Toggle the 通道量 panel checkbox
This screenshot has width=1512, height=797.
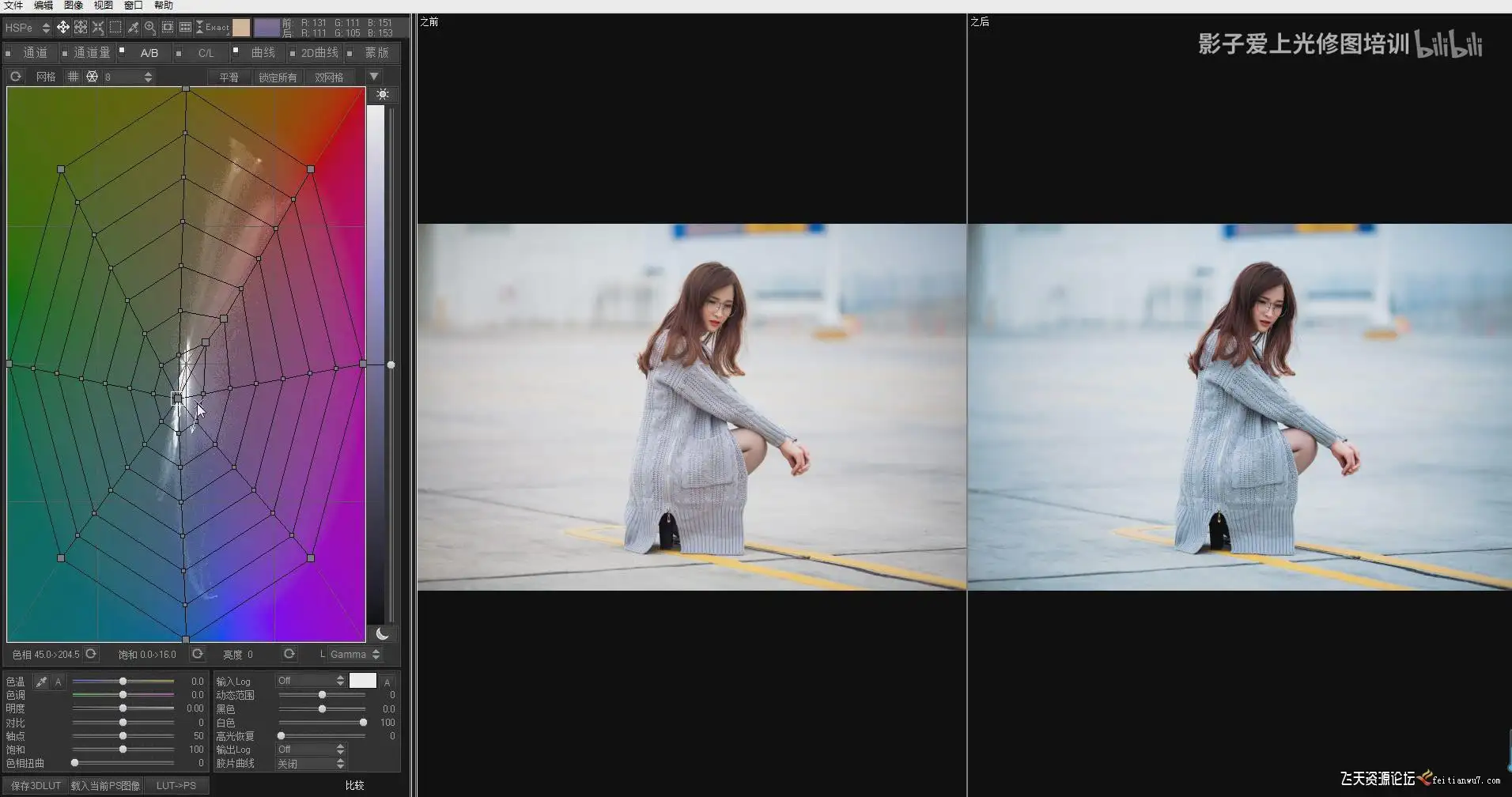(64, 53)
